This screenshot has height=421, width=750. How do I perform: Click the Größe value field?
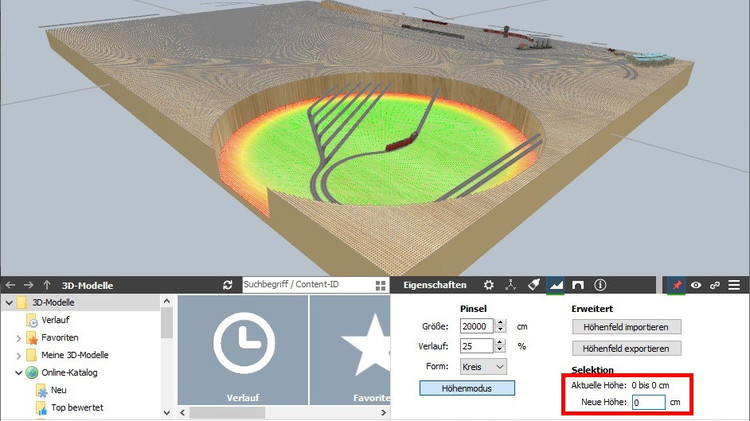476,326
